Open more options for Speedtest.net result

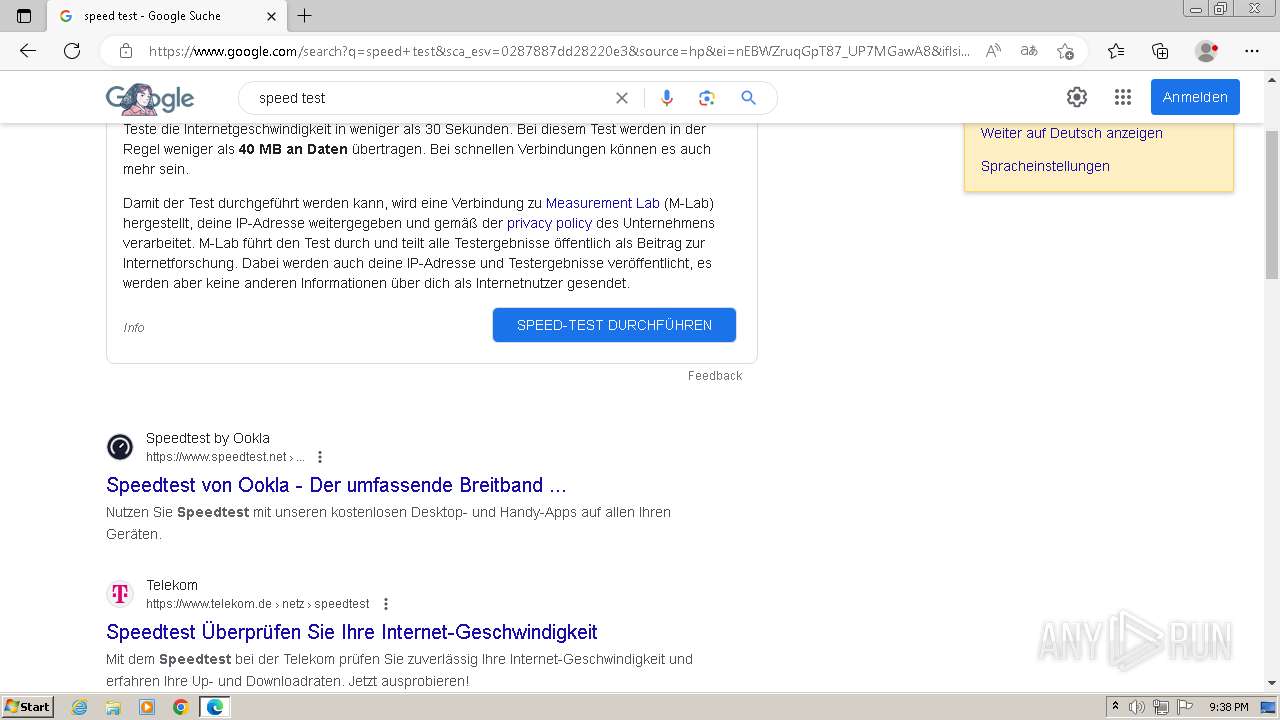pyautogui.click(x=320, y=457)
